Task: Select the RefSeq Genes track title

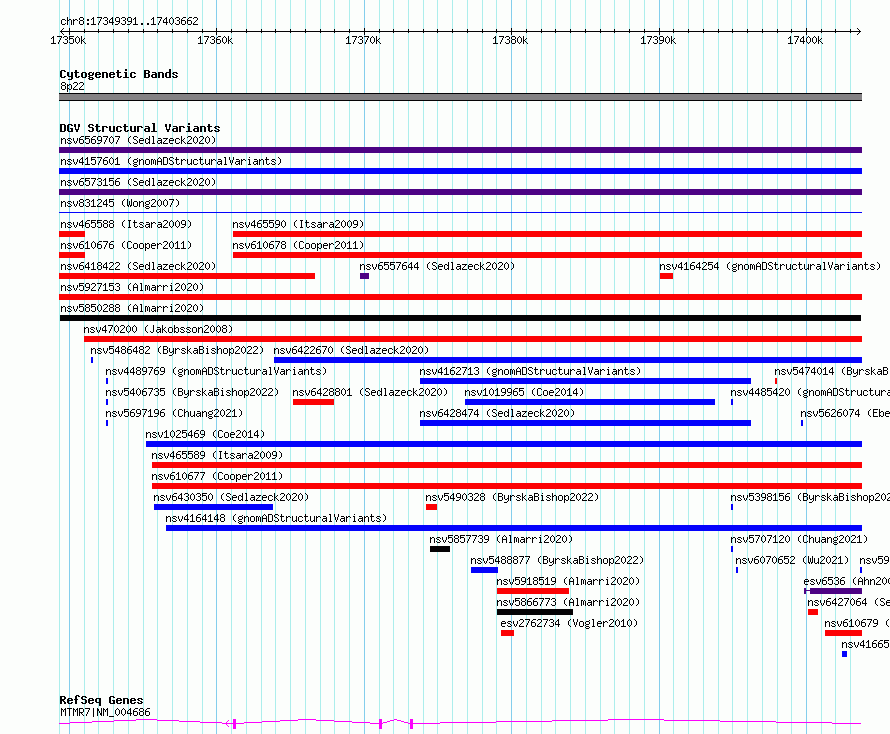Action: (x=101, y=701)
